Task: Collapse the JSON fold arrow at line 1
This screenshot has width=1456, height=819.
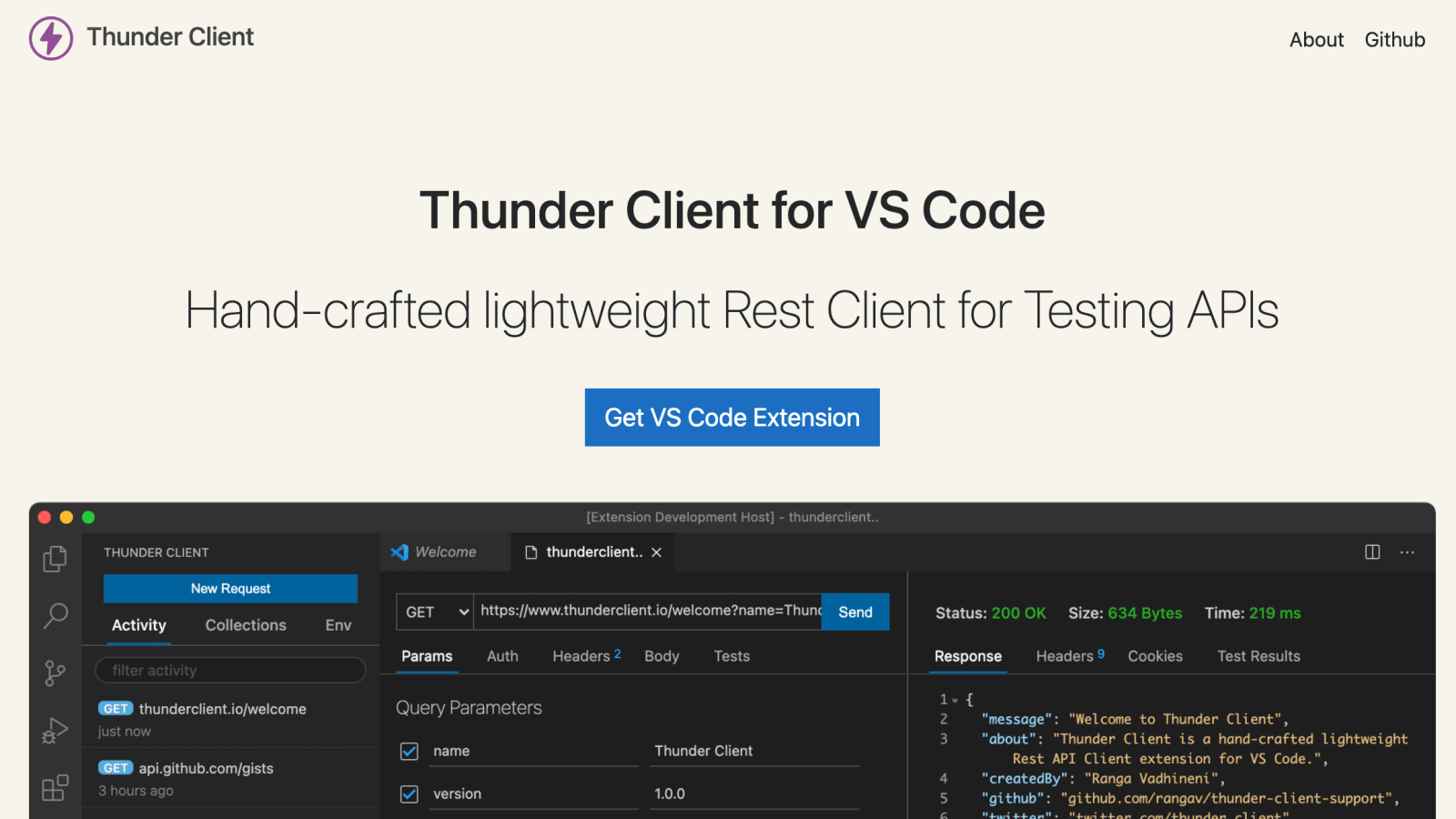Action: (955, 700)
